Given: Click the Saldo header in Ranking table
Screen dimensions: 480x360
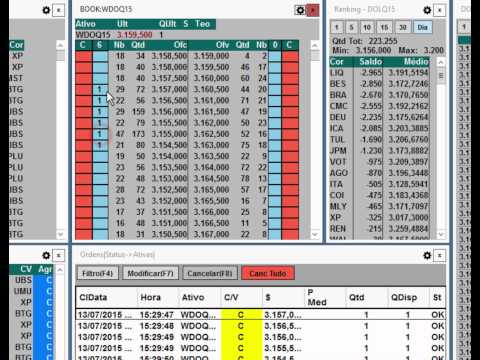Looking at the screenshot, I should point(368,62).
